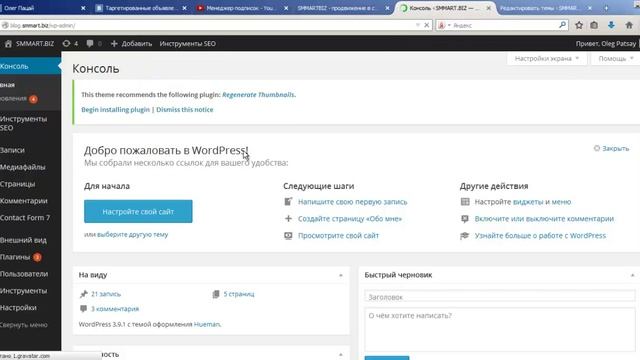Expand the Помощь dropdown

coord(616,59)
